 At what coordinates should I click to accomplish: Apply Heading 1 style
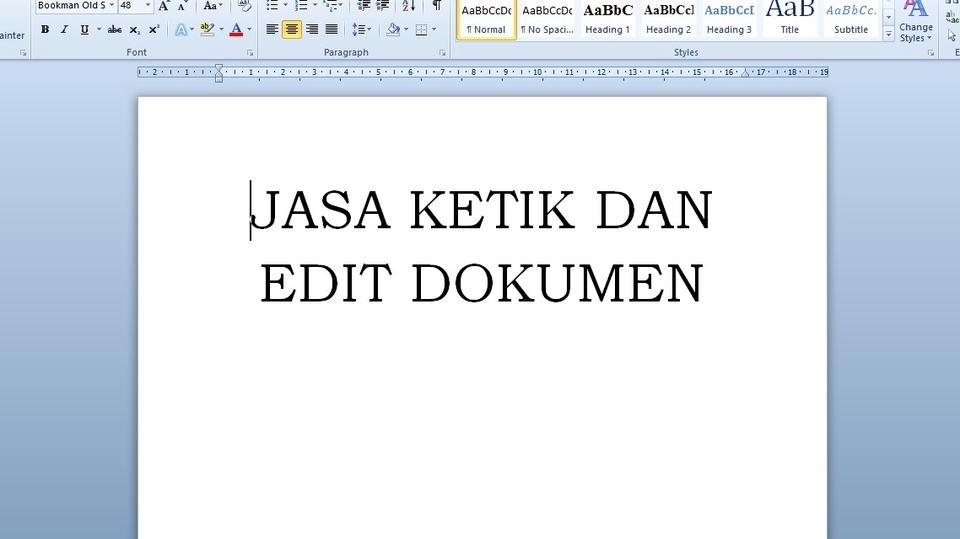point(607,20)
